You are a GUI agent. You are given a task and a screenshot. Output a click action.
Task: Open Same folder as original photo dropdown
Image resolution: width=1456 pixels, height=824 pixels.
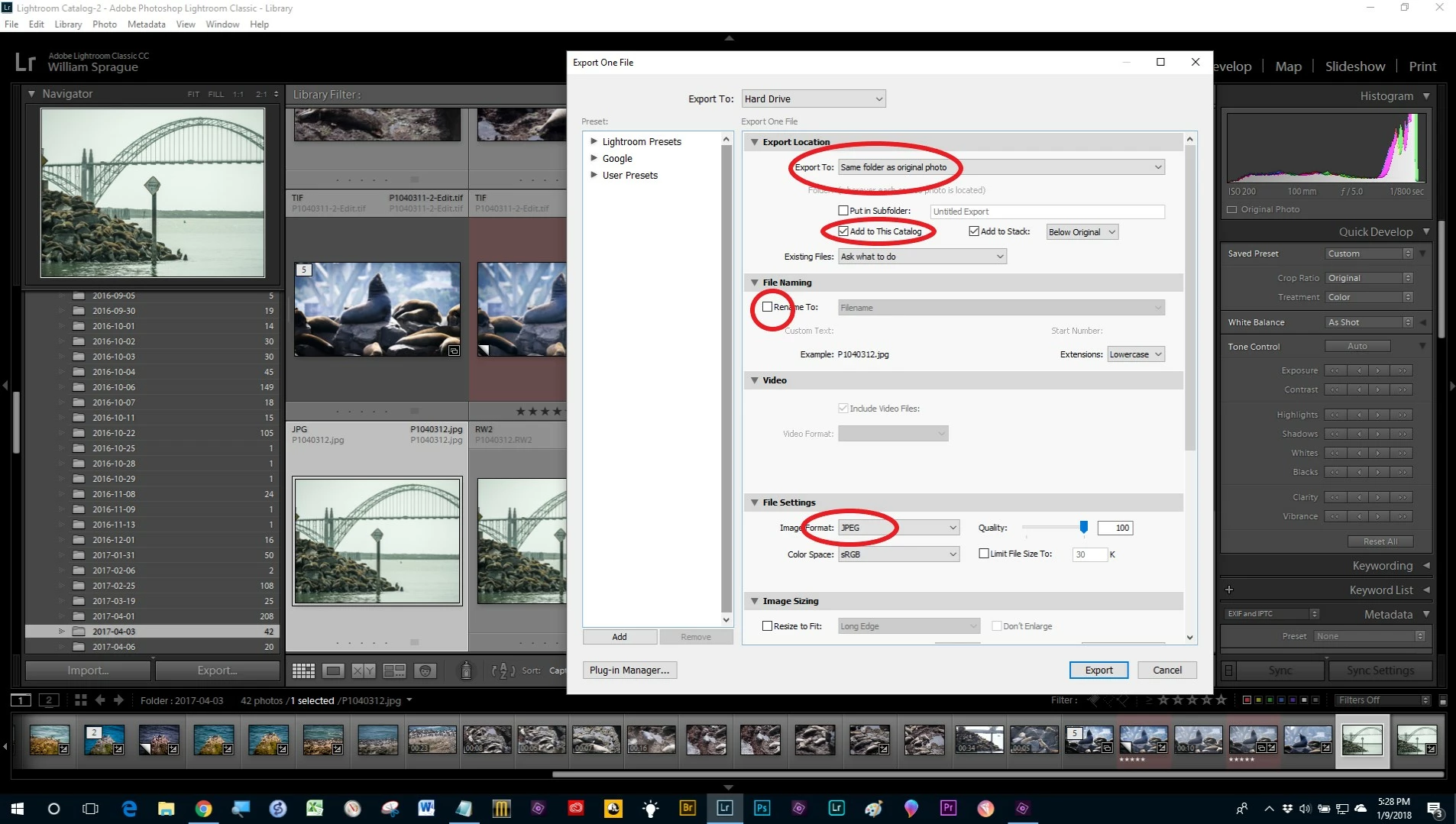(x=1001, y=167)
